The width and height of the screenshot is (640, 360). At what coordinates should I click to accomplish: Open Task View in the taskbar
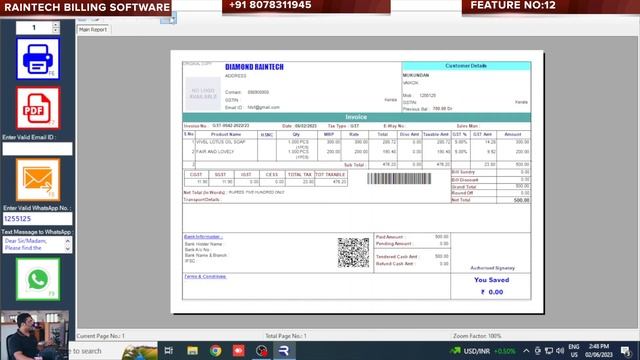(169, 351)
